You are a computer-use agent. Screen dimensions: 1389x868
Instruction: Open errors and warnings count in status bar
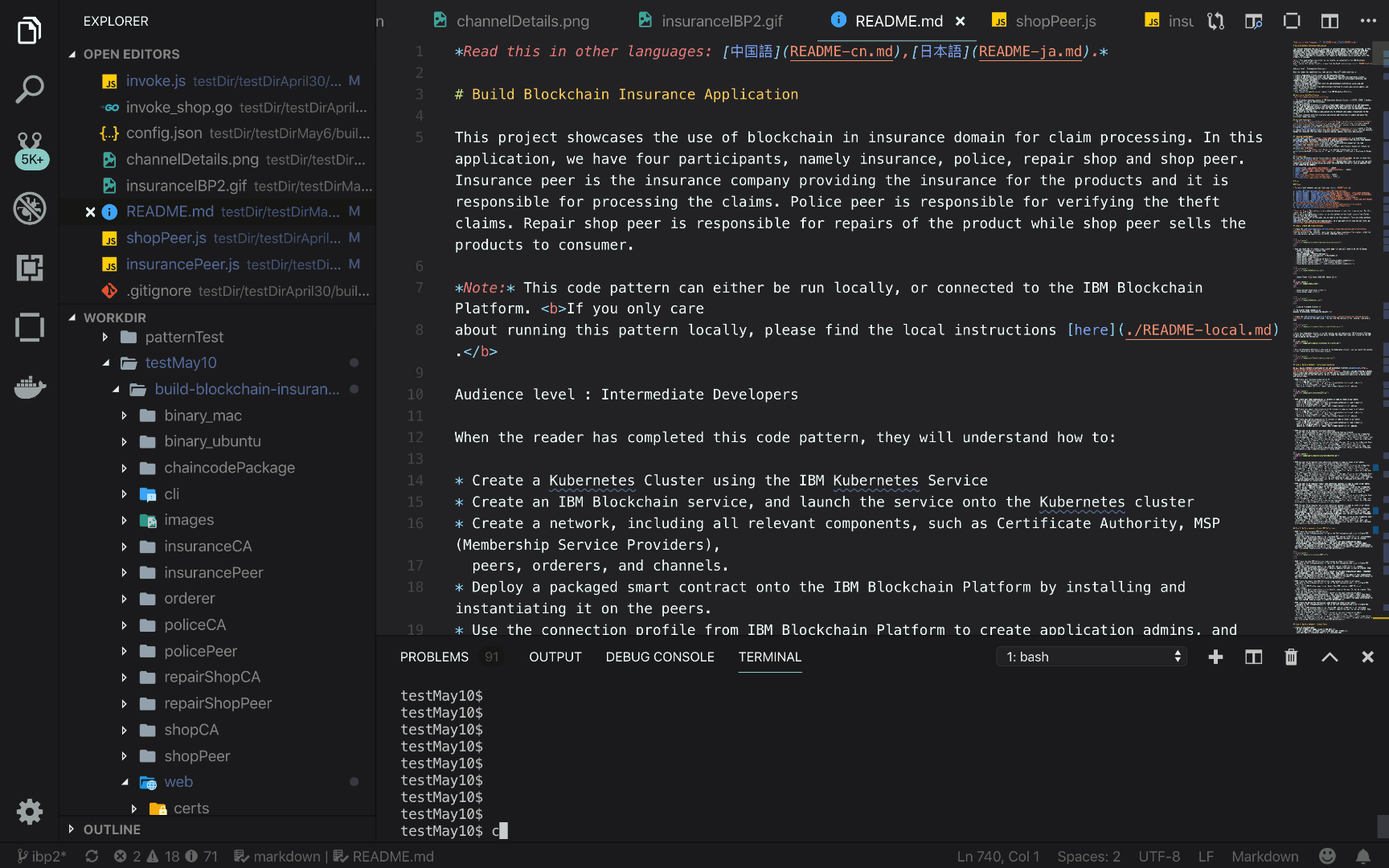pos(166,857)
